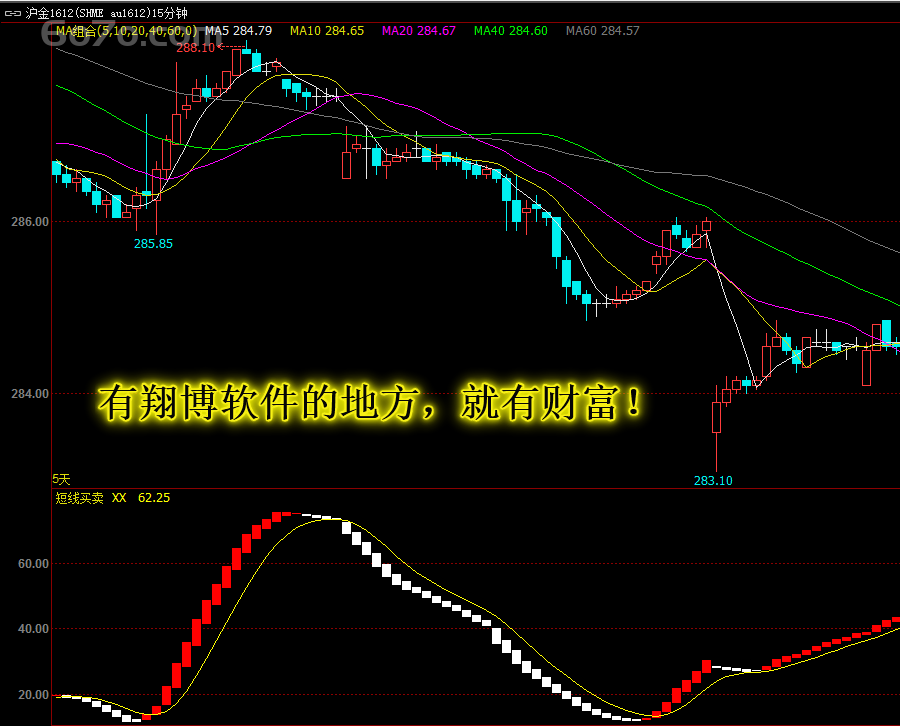Click the 286.00 price axis label
This screenshot has height=726, width=900.
(x=30, y=222)
